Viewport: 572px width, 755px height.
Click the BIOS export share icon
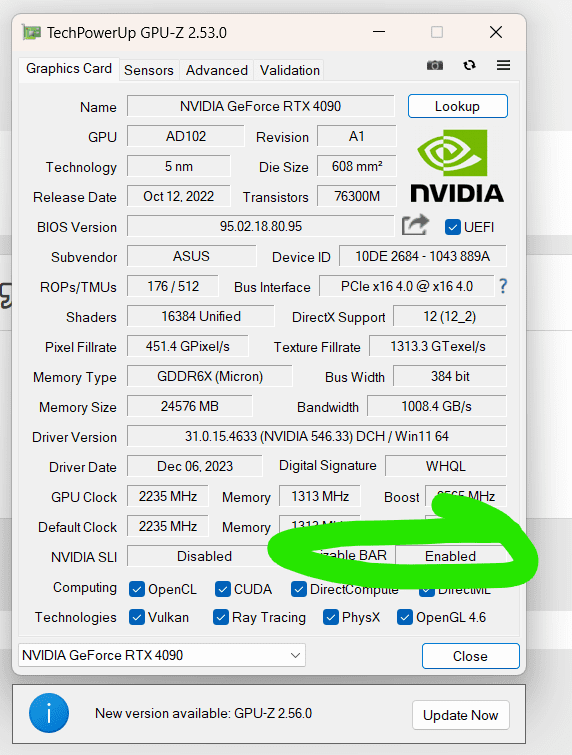coord(416,225)
